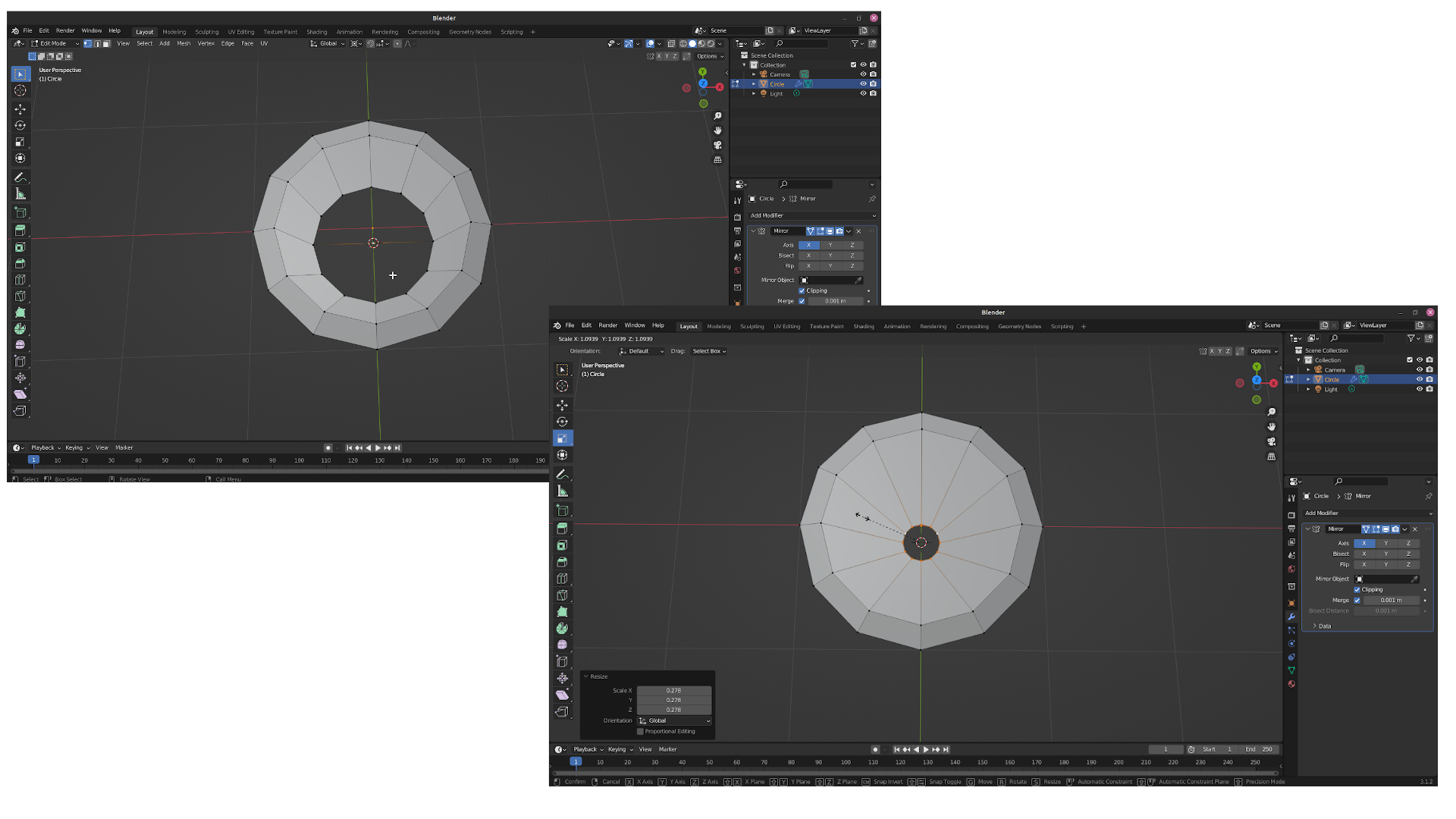Select the Cursor tool in front Blender window
1456x819 pixels.
pos(562,386)
